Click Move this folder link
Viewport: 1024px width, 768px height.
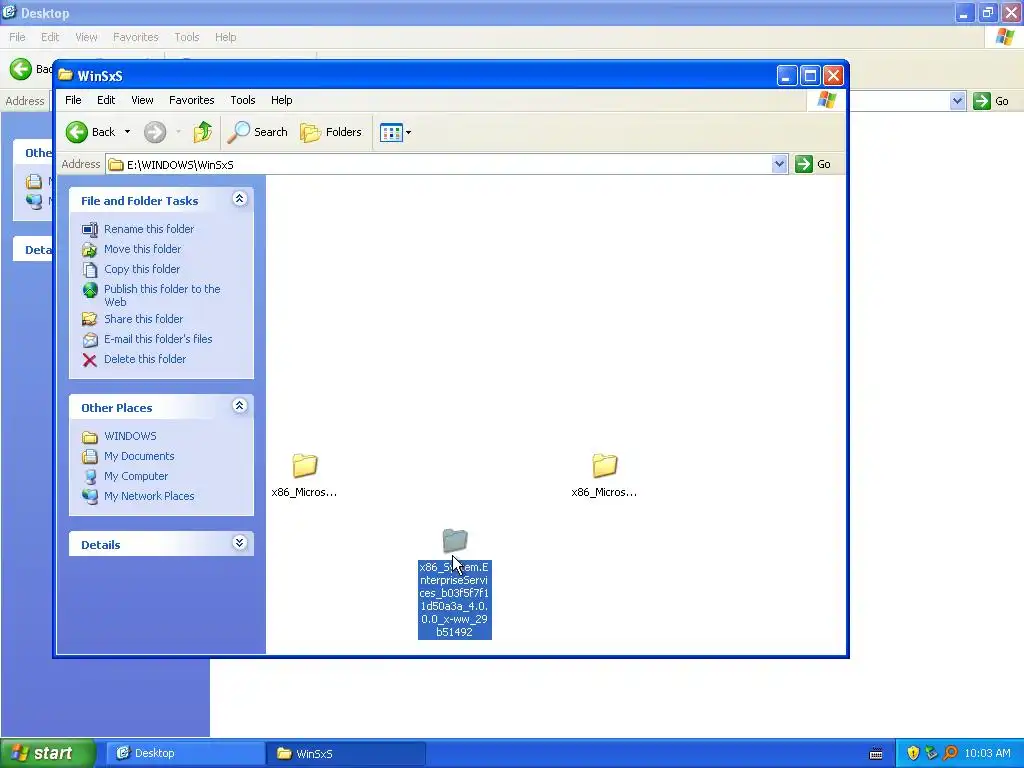[x=142, y=249]
